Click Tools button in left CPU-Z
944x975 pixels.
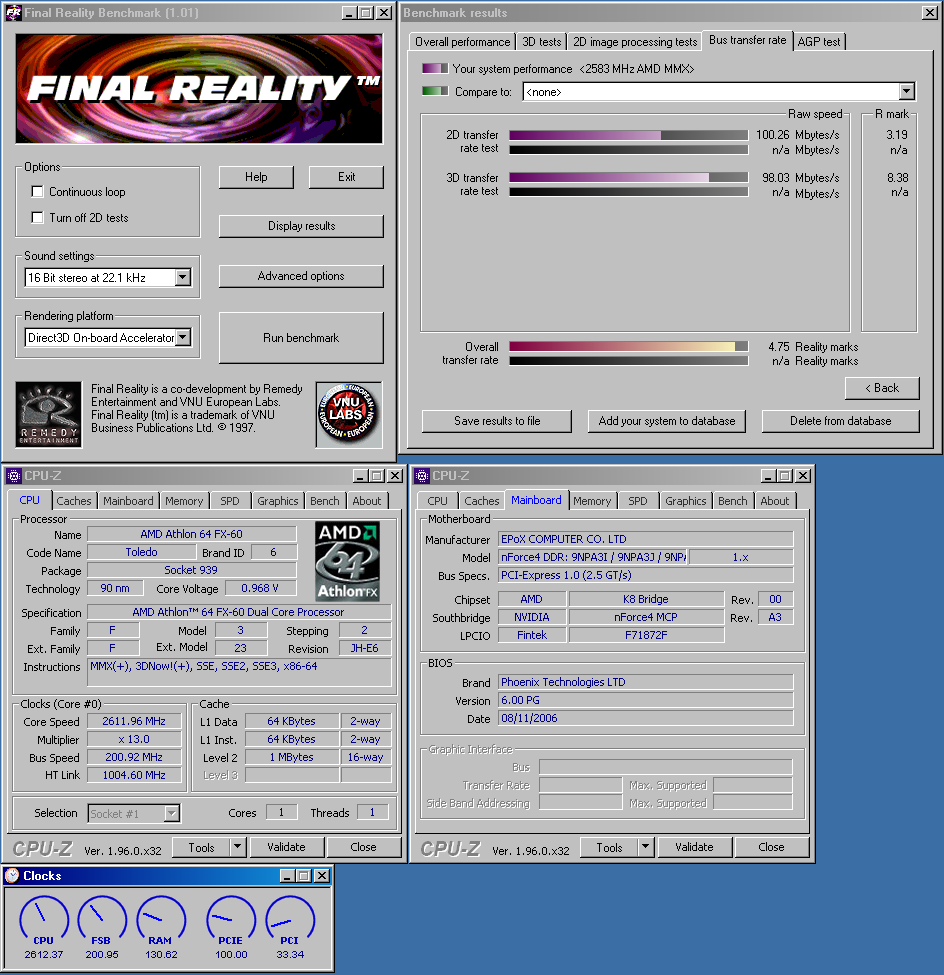tap(201, 847)
